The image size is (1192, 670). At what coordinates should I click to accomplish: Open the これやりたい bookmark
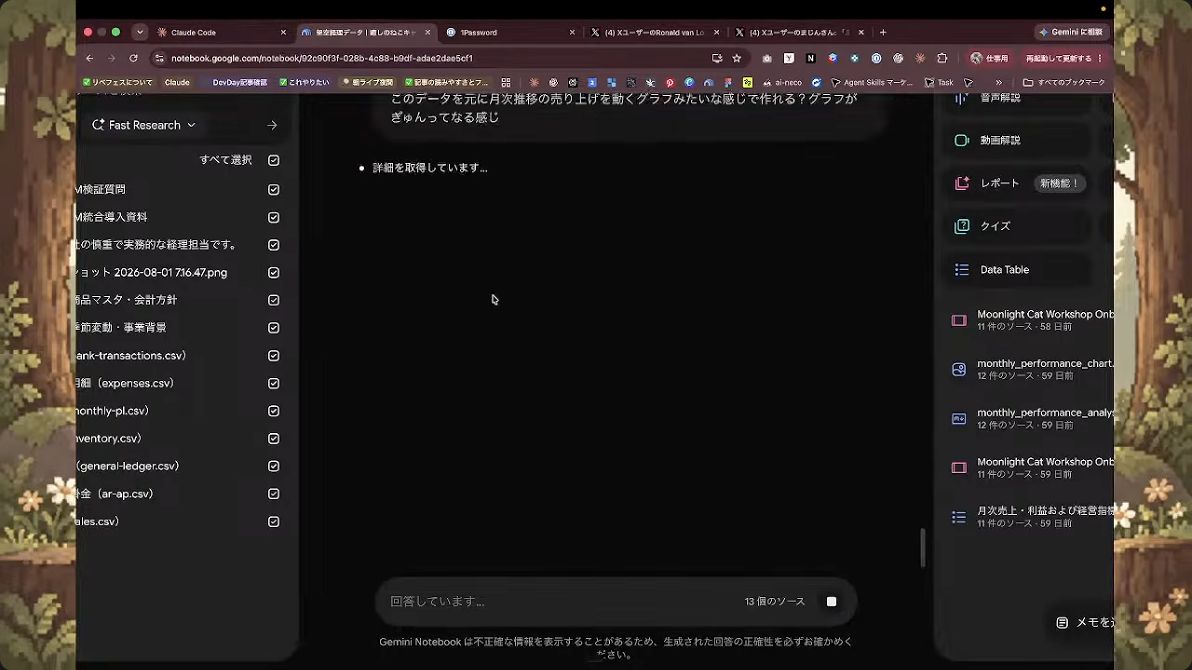click(x=304, y=82)
